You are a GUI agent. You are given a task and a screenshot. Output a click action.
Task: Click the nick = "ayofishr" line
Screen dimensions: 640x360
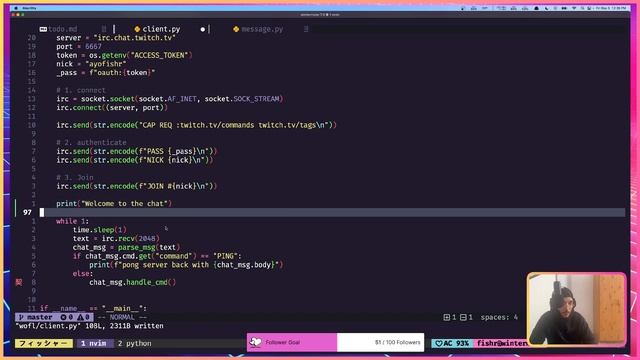coord(91,64)
